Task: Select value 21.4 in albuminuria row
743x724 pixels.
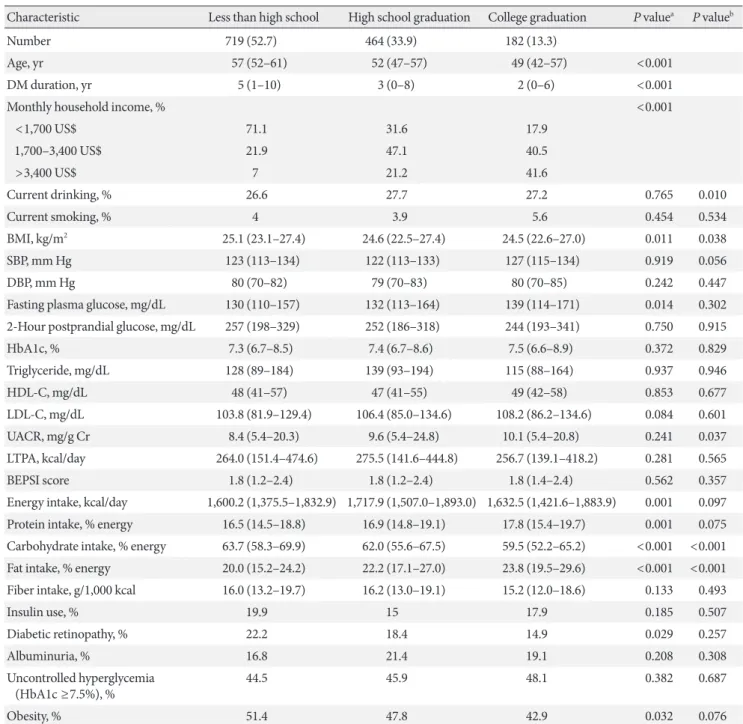Action: [397, 656]
